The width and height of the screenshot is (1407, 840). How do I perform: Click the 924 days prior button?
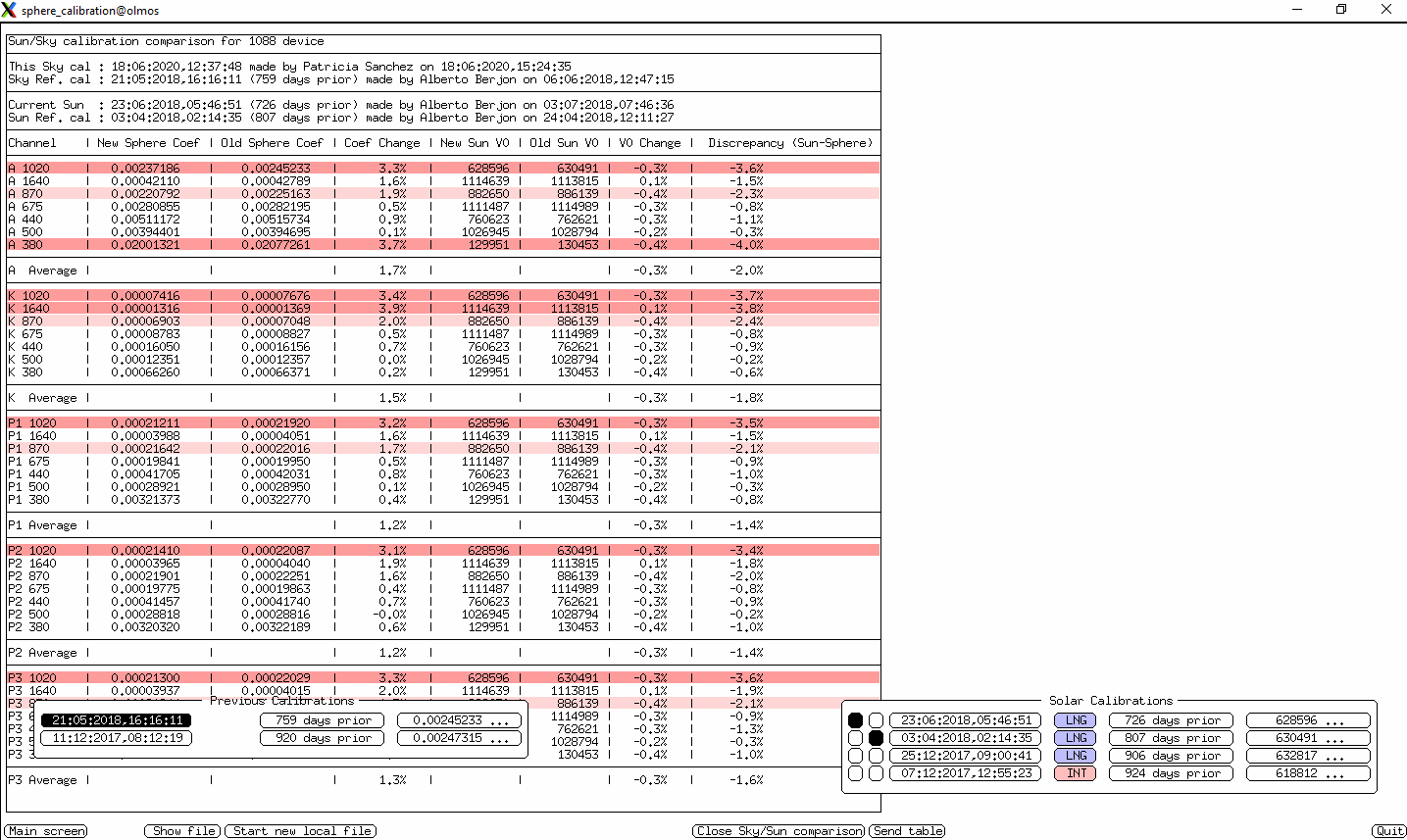point(1172,773)
